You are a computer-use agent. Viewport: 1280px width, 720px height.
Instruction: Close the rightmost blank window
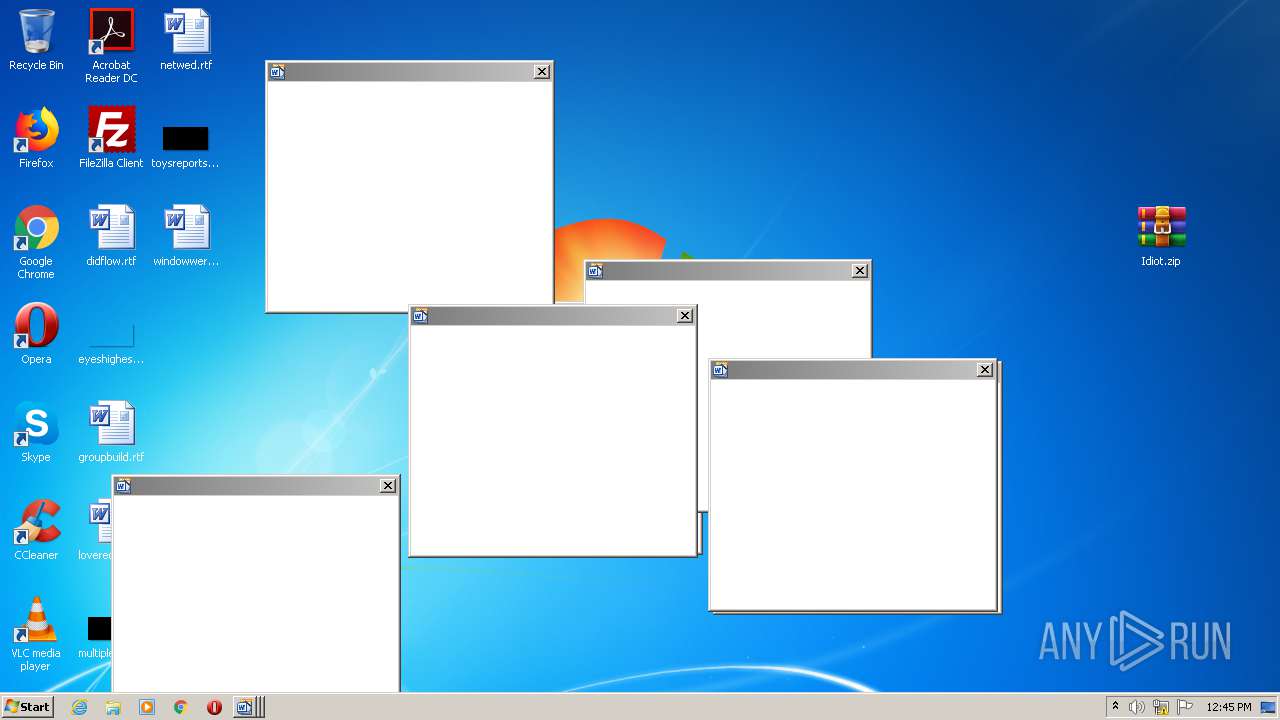pos(985,369)
